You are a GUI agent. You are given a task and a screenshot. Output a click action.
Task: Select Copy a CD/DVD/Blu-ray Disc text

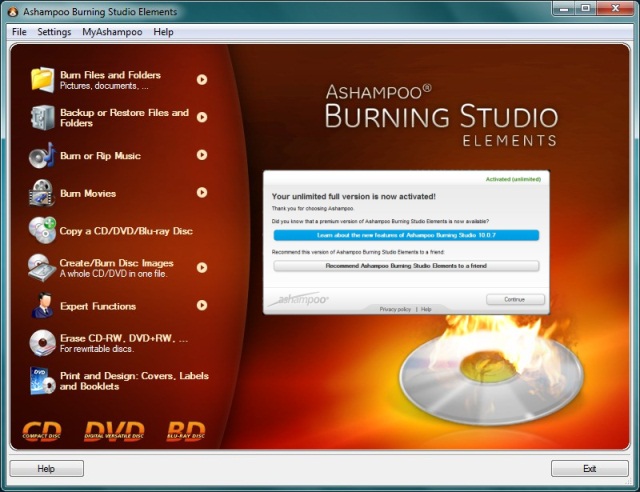(x=126, y=231)
